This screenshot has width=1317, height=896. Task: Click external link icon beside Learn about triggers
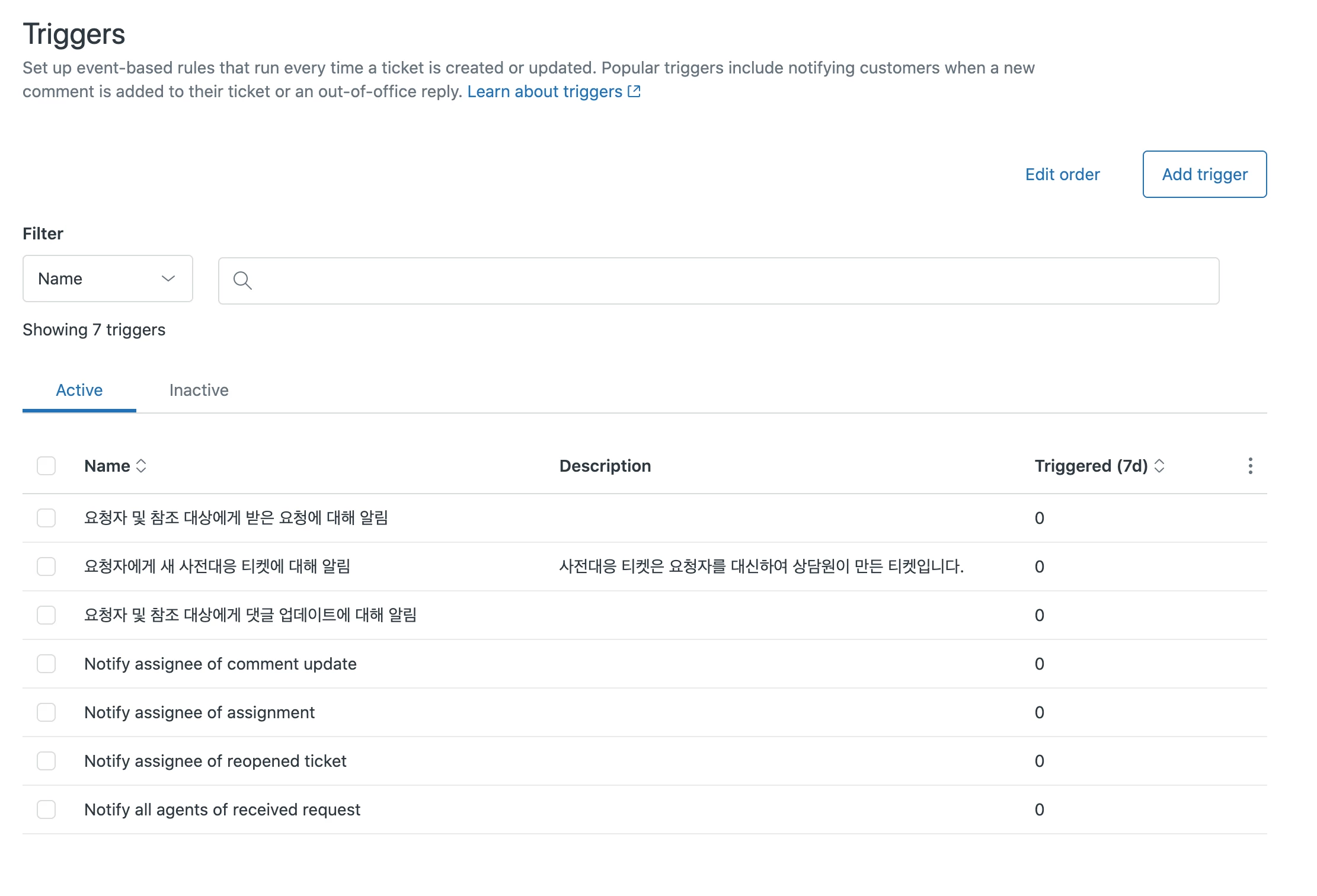pos(634,91)
